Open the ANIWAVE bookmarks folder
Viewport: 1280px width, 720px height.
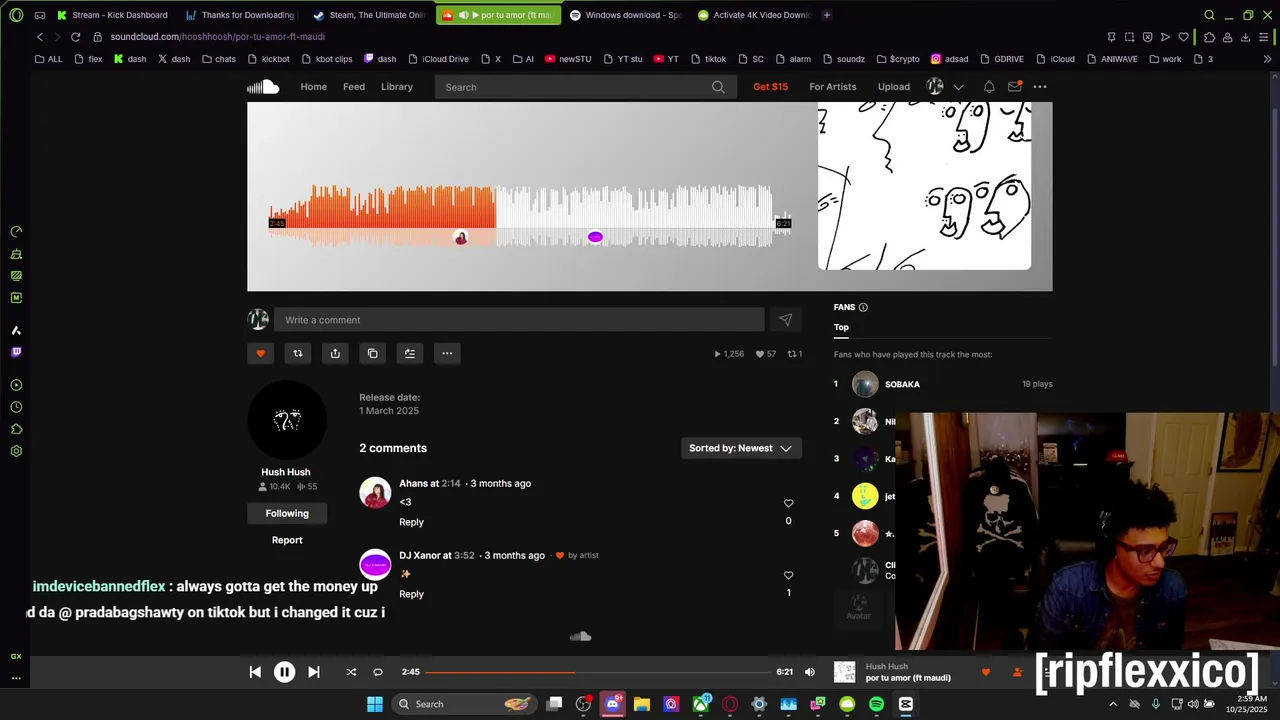[1111, 59]
